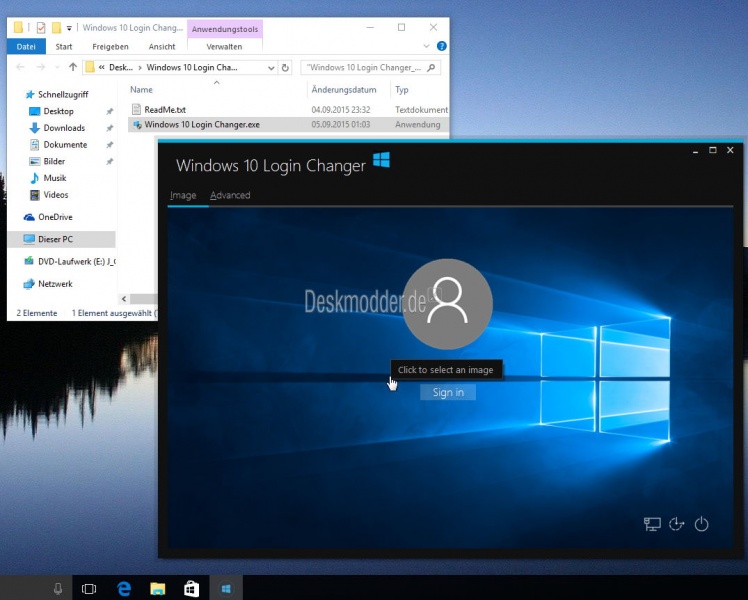Screen dimensions: 748x600
Task: Go up one folder level in Explorer
Action: (73, 68)
